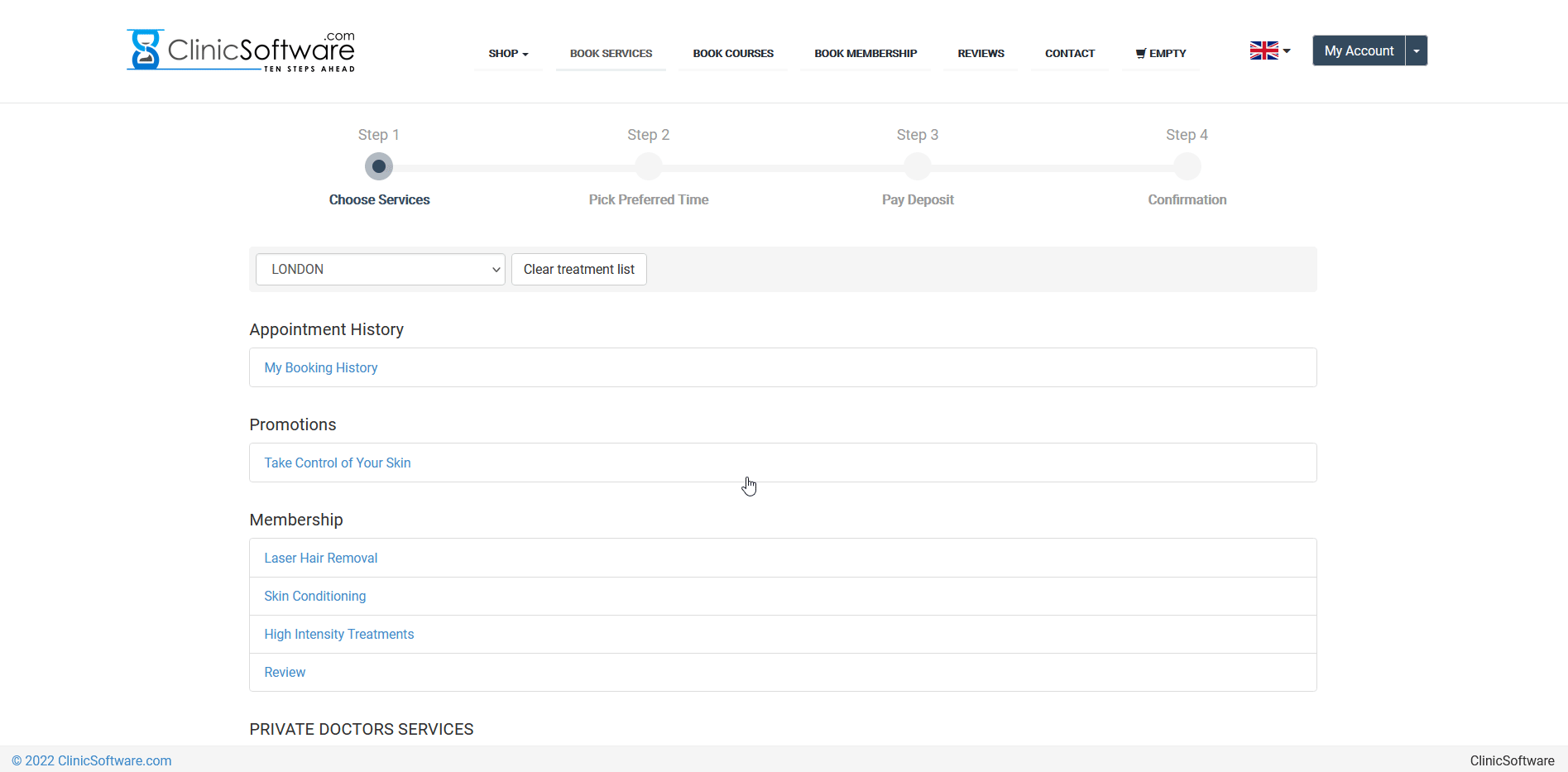Open the empty shopping cart
The image size is (1568, 772).
pyautogui.click(x=1161, y=54)
